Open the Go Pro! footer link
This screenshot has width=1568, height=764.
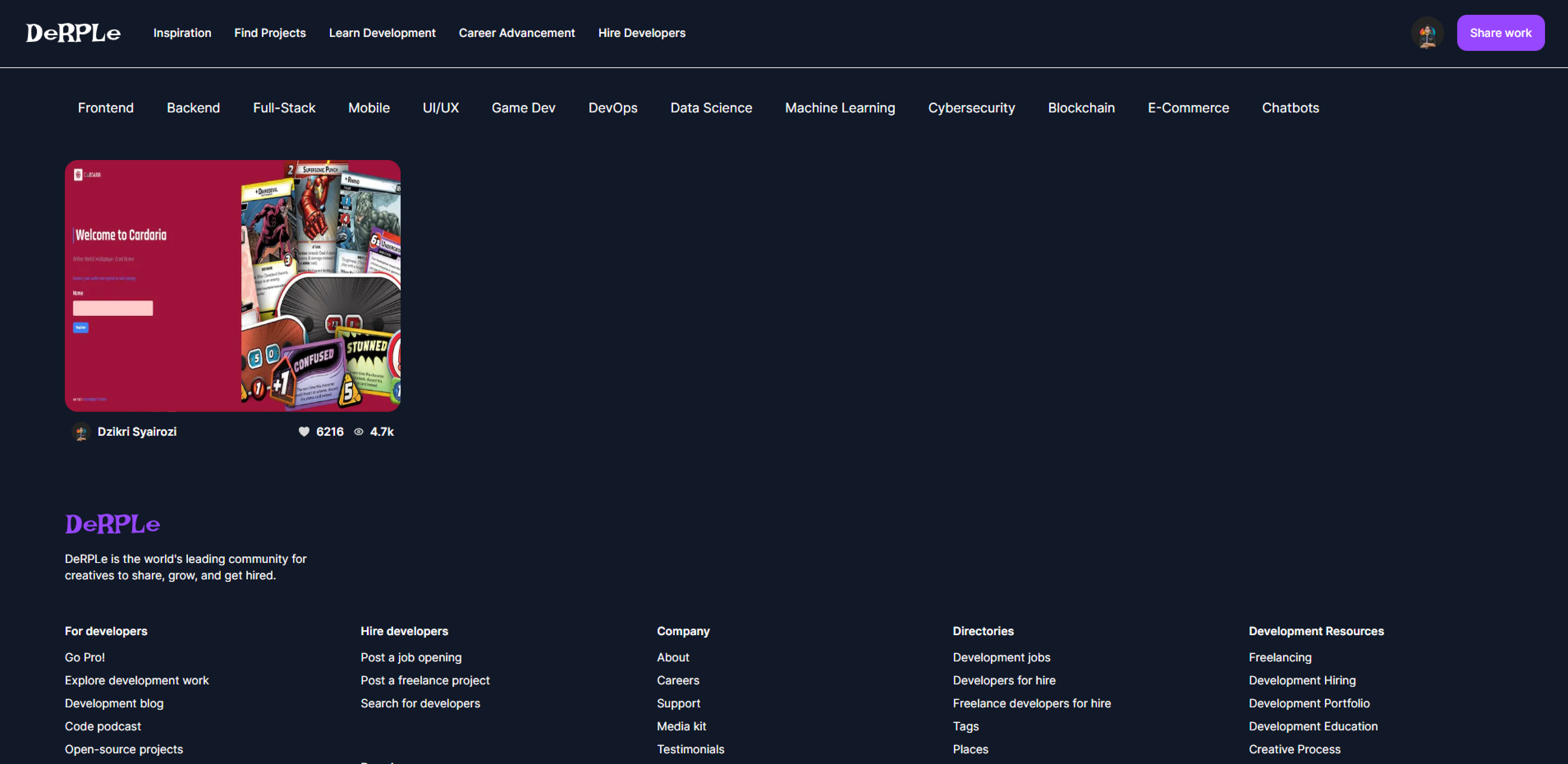pos(85,657)
